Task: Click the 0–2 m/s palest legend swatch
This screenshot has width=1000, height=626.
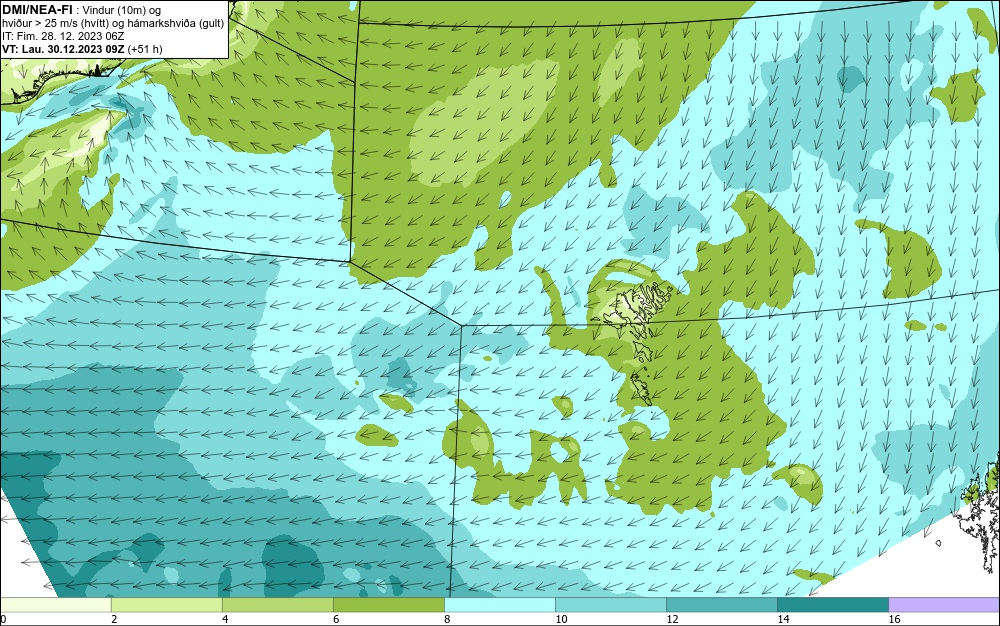Action: click(55, 604)
